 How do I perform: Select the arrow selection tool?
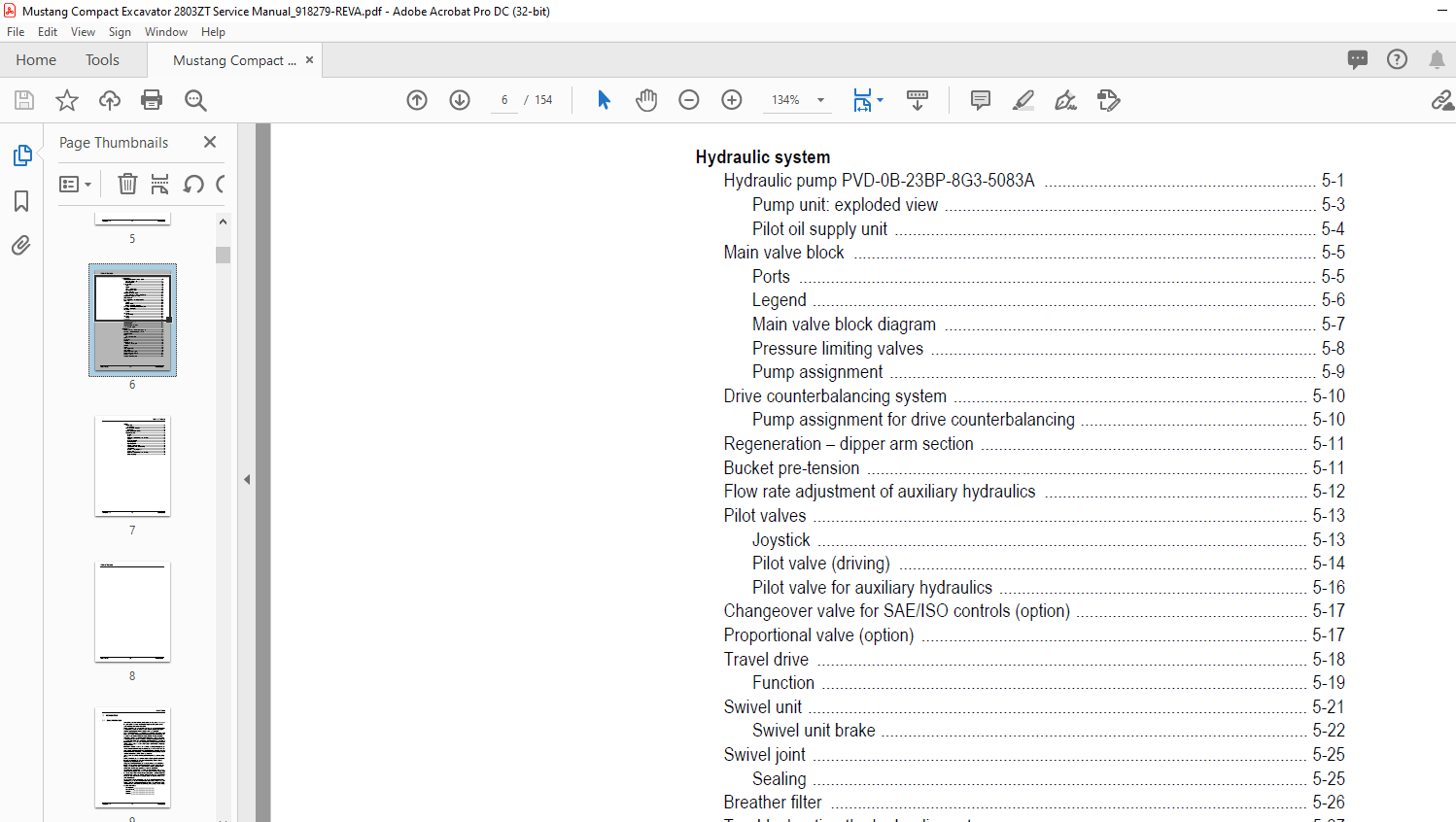click(604, 100)
